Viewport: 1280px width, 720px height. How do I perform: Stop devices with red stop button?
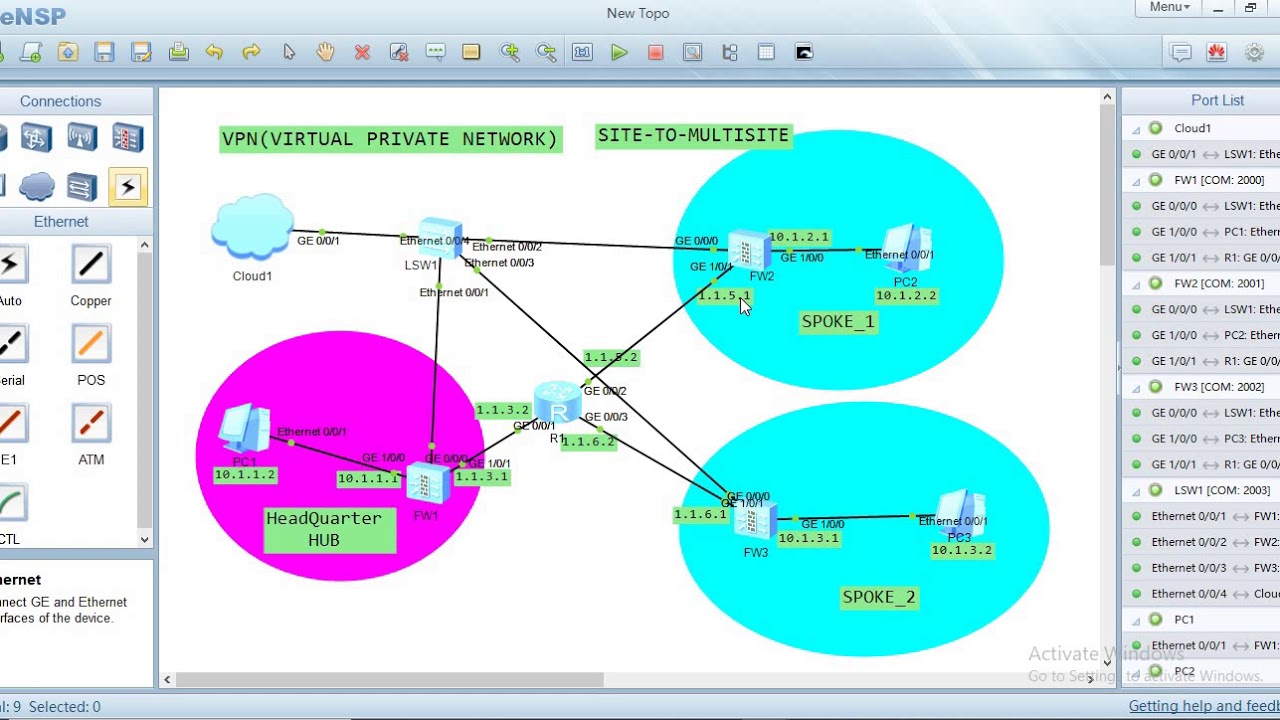click(x=656, y=52)
